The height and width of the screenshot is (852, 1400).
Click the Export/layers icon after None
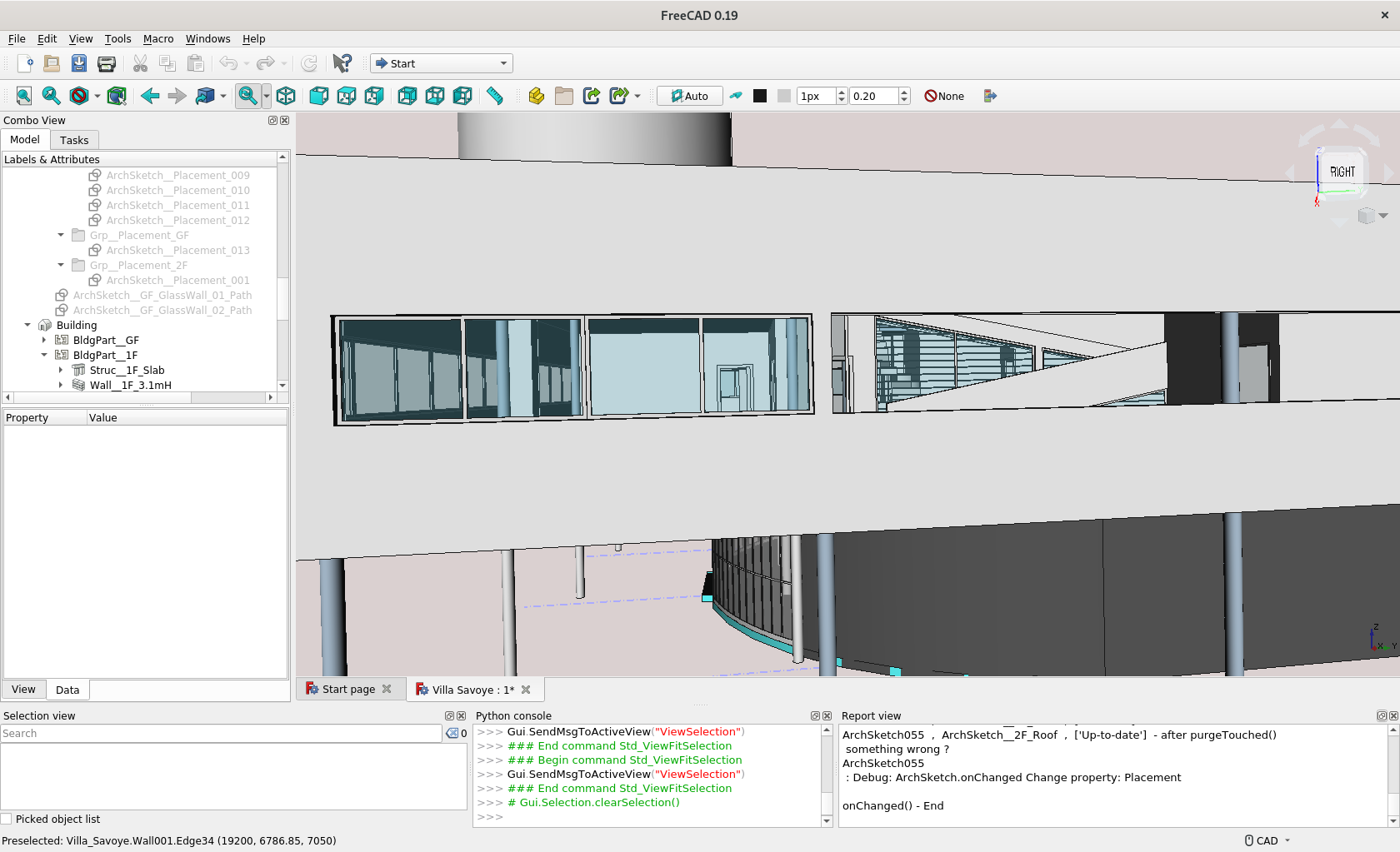click(x=990, y=96)
